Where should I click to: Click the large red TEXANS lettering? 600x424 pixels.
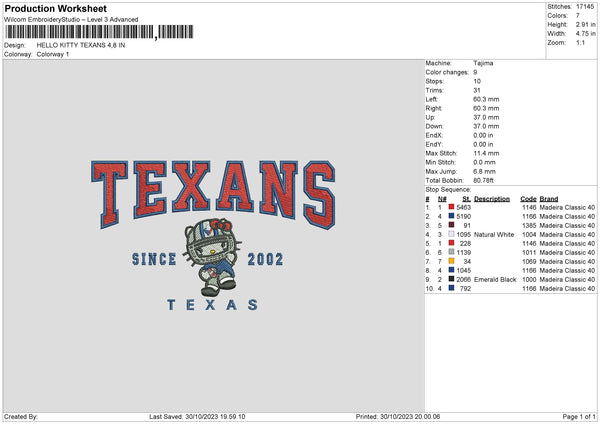tap(213, 194)
